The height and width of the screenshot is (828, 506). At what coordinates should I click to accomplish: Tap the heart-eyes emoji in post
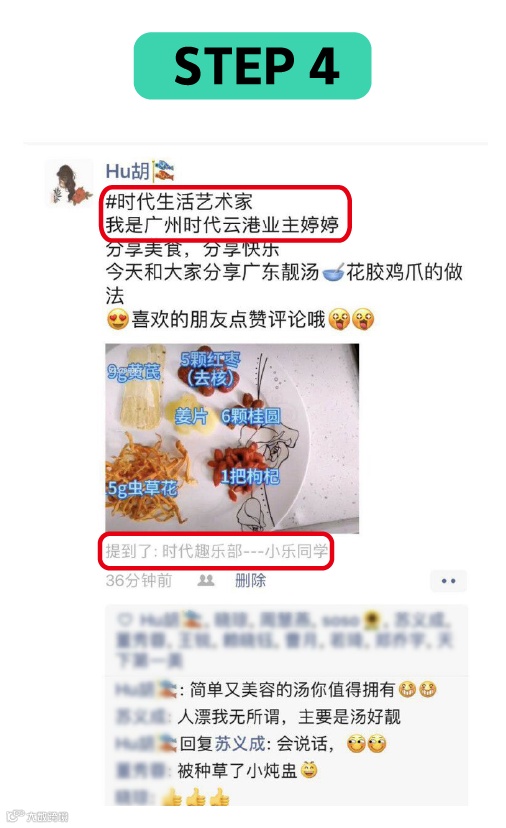coord(118,319)
